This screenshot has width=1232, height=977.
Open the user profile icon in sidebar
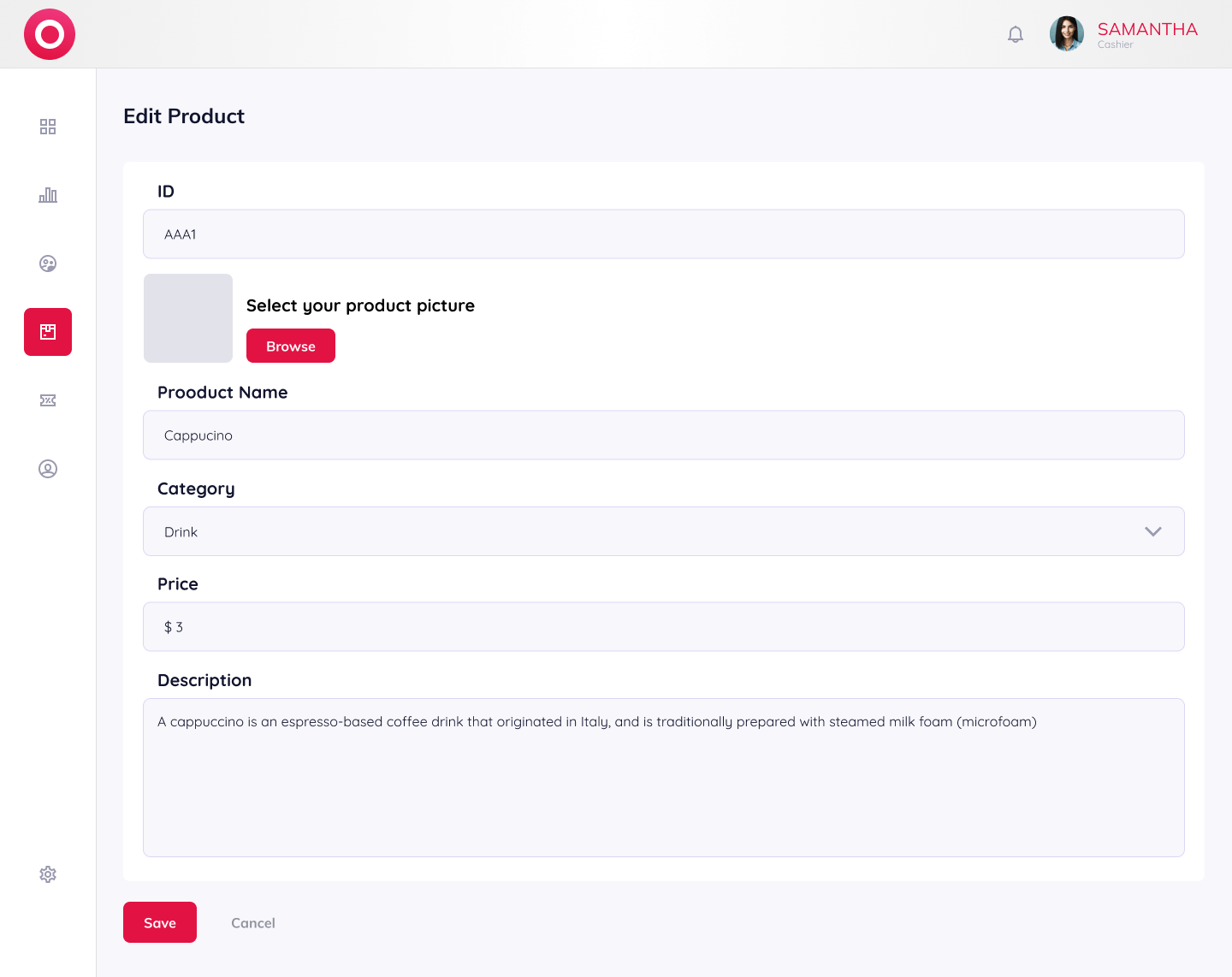tap(48, 469)
